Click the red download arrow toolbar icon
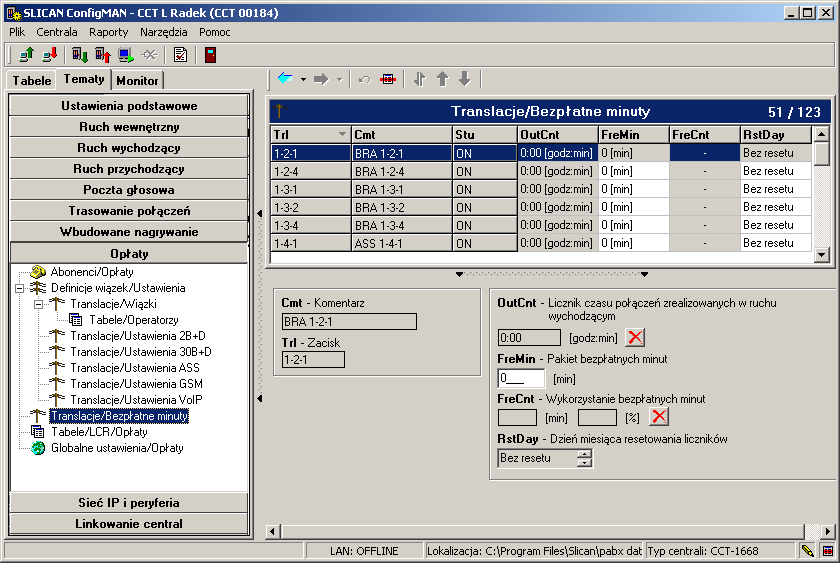This screenshot has height=563, width=840. click(50, 55)
